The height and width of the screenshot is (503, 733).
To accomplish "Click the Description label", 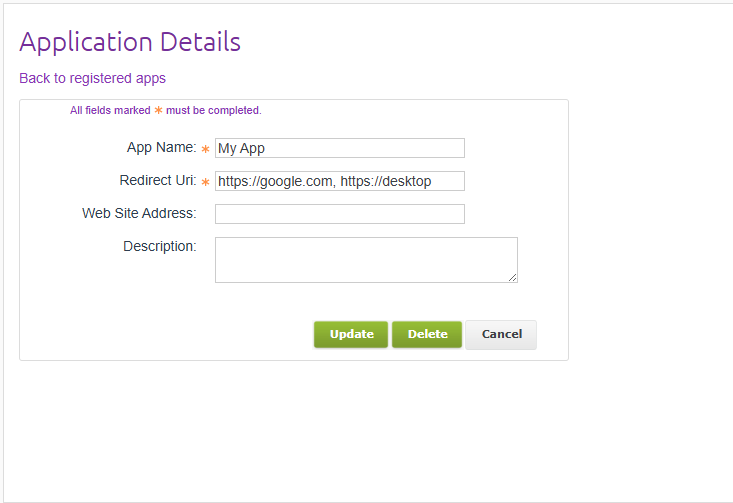I will (160, 246).
